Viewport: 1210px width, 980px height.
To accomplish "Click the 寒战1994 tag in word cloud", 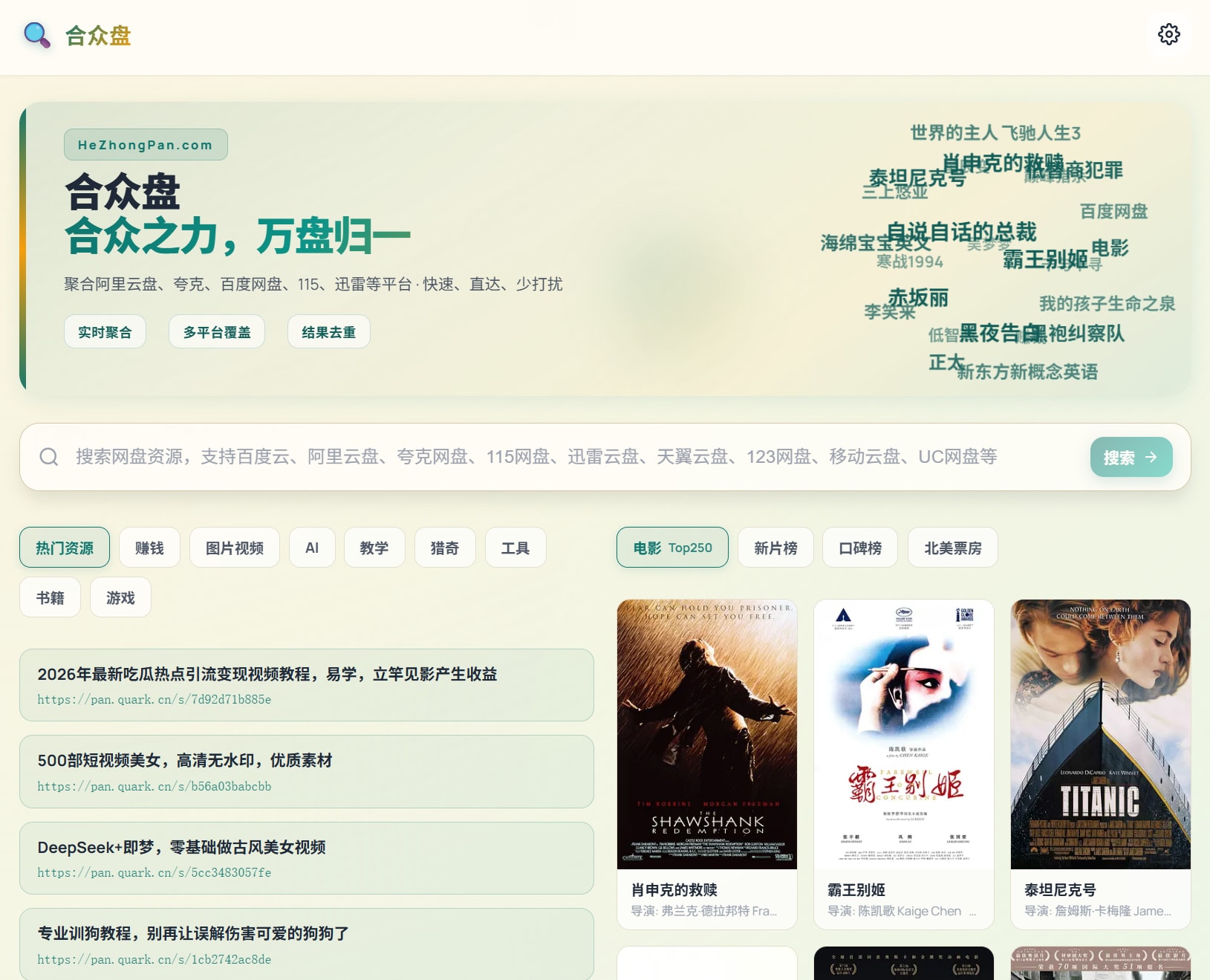I will (x=910, y=262).
